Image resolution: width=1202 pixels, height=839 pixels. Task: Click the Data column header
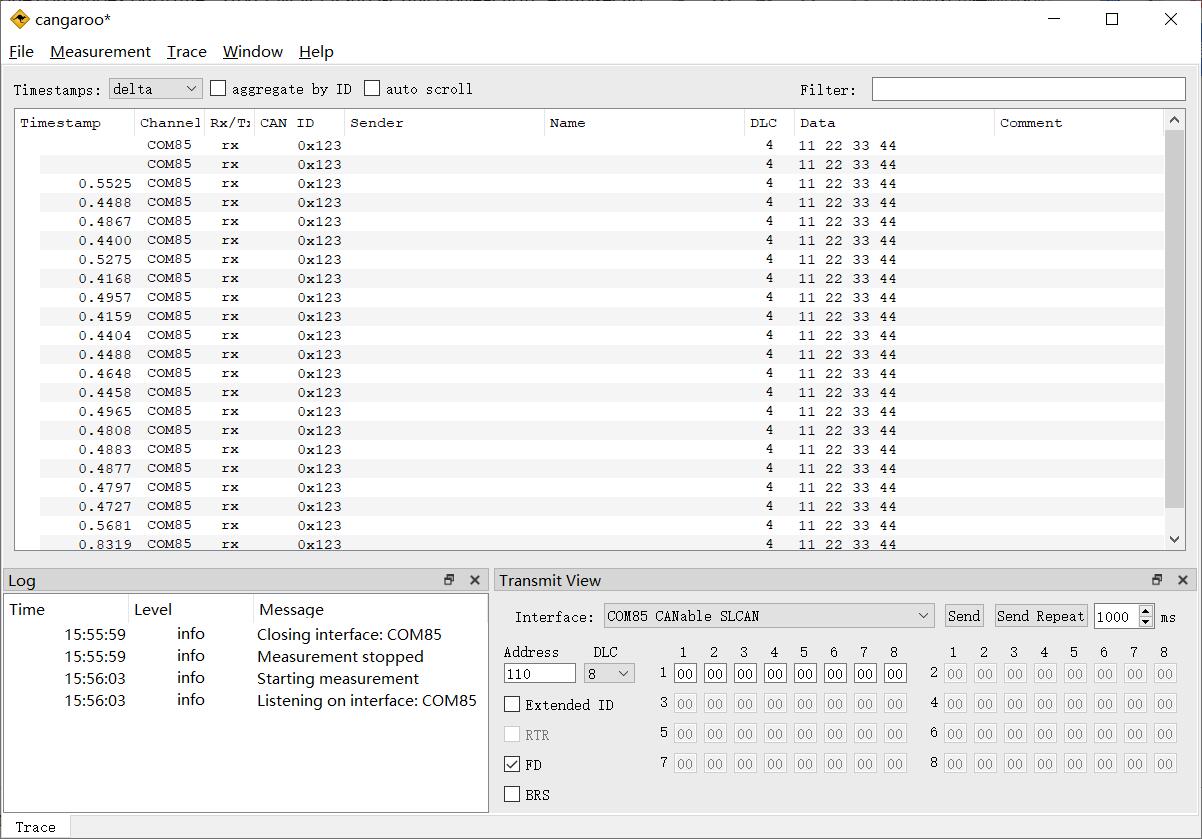coord(895,123)
